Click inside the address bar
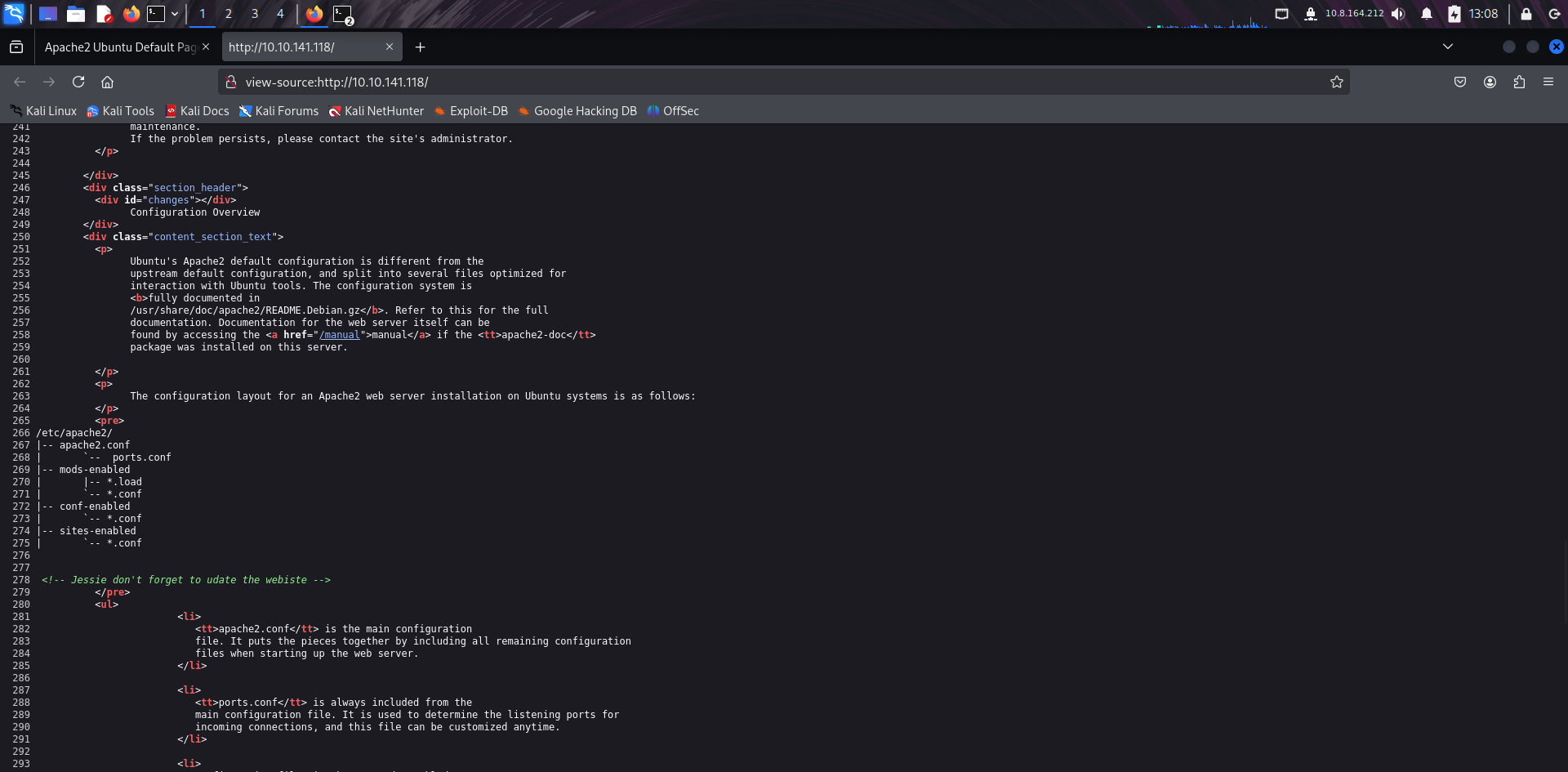This screenshot has height=772, width=1568. point(572,82)
